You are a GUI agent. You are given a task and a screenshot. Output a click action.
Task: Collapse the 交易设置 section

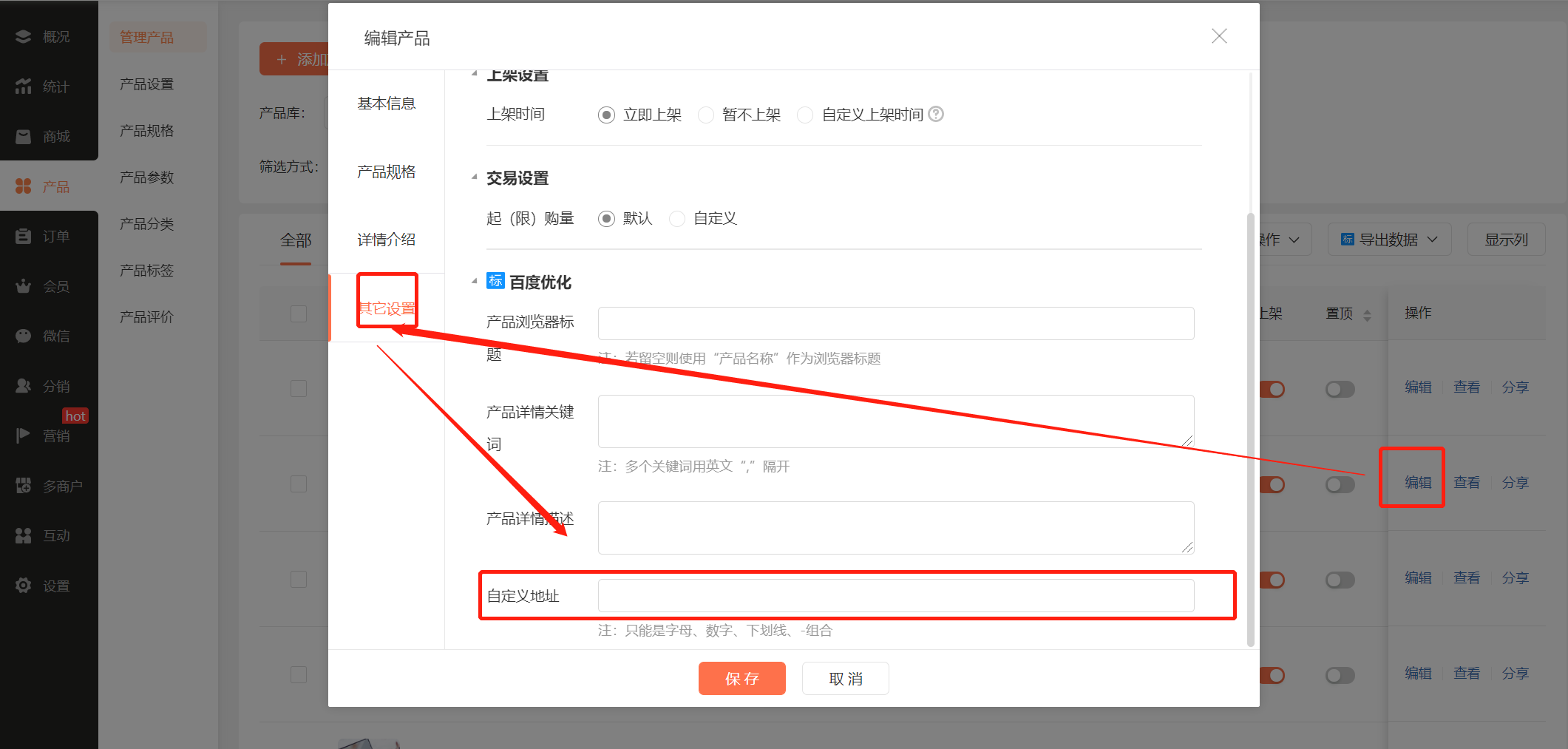click(x=475, y=177)
